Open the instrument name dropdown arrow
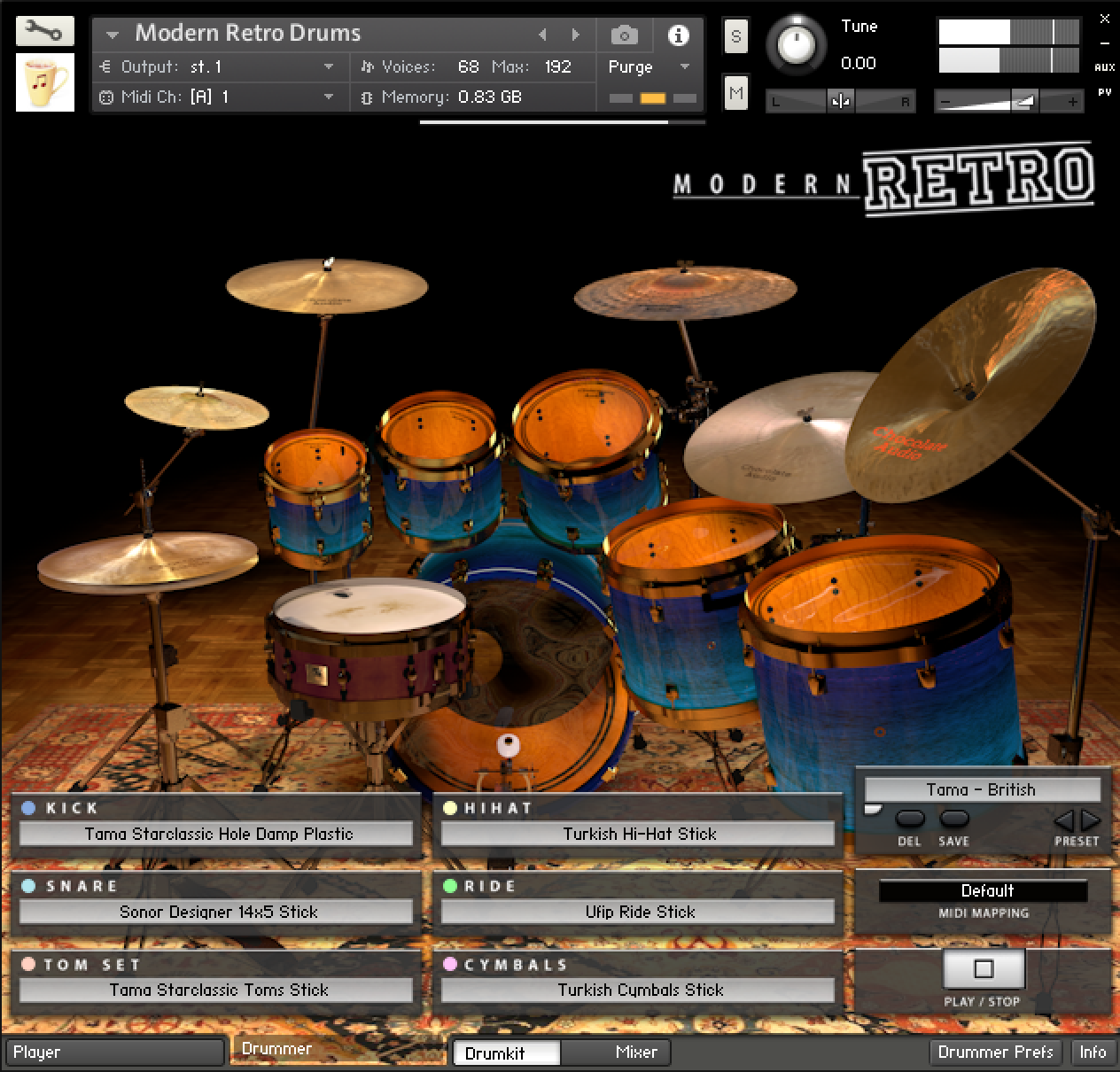 pos(113,35)
